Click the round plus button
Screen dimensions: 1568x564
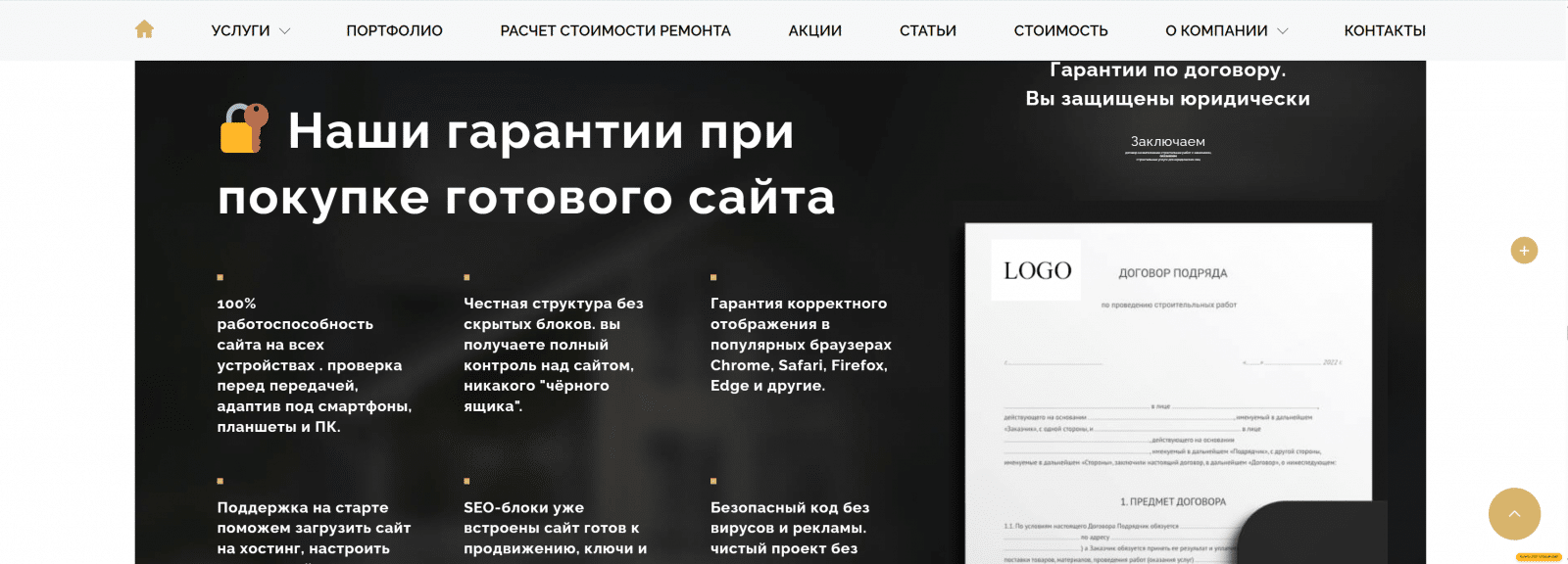(x=1524, y=251)
